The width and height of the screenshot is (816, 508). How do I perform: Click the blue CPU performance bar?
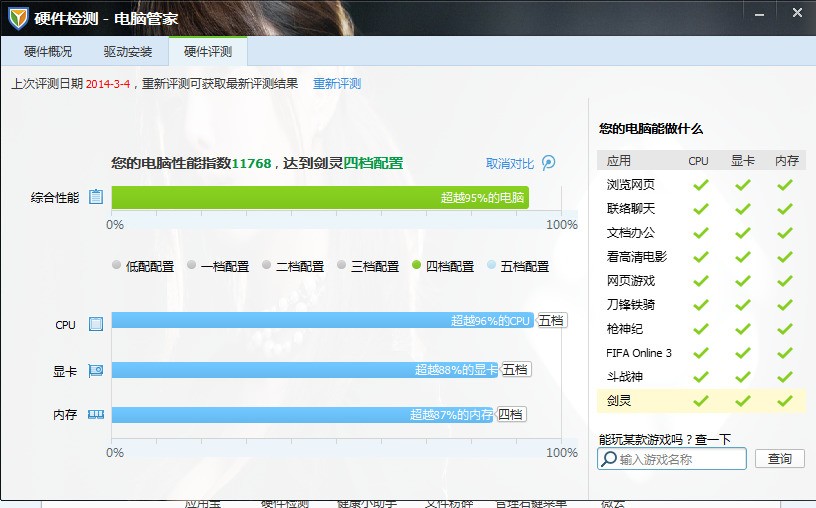click(x=323, y=320)
